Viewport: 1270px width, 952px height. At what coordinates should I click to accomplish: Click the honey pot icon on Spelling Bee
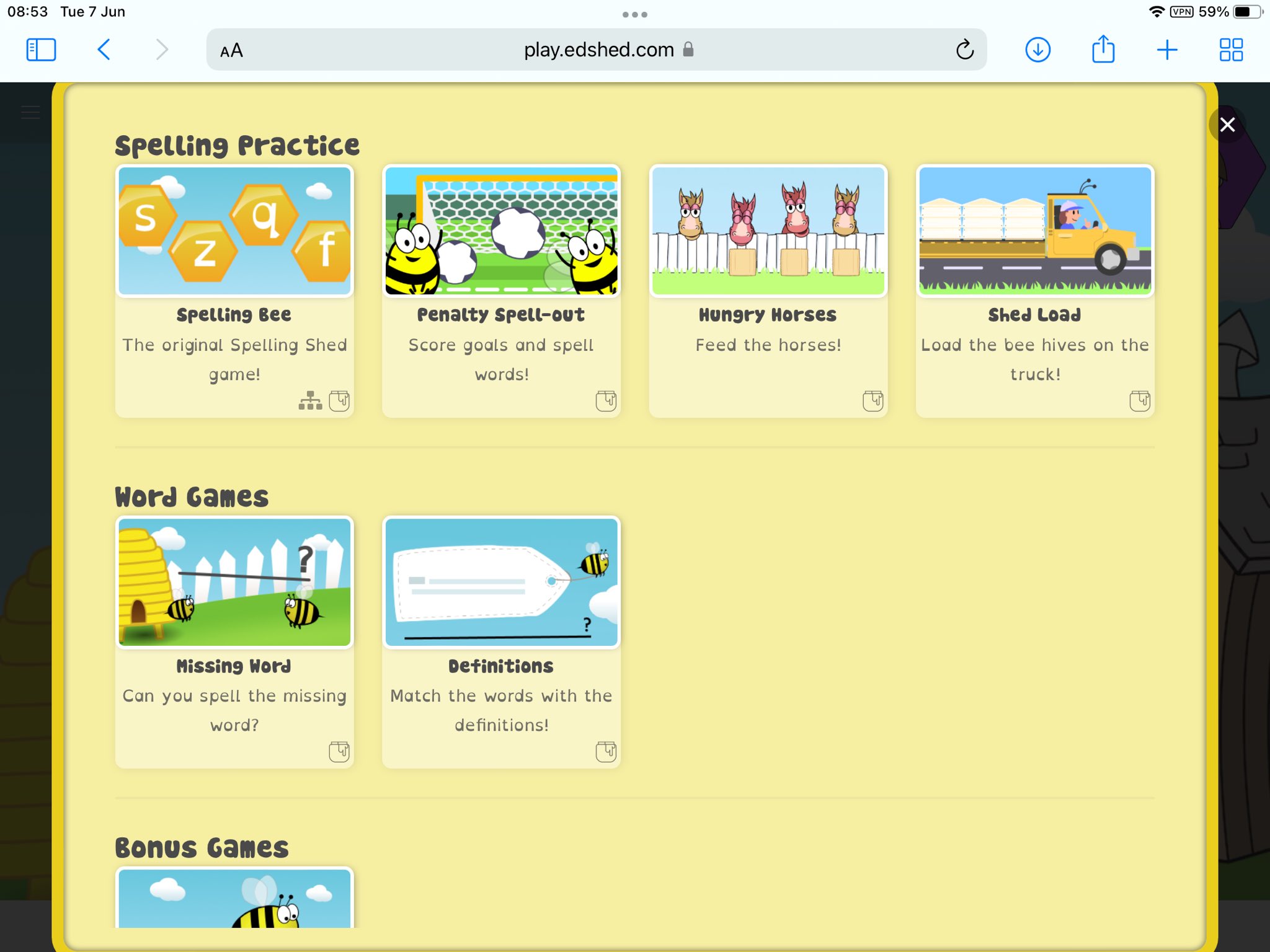(x=339, y=401)
